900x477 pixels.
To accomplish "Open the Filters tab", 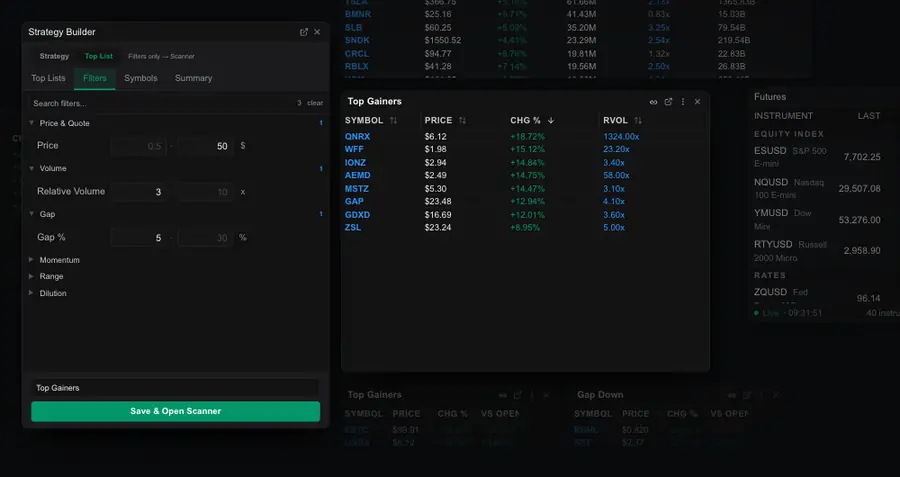I will pos(95,78).
